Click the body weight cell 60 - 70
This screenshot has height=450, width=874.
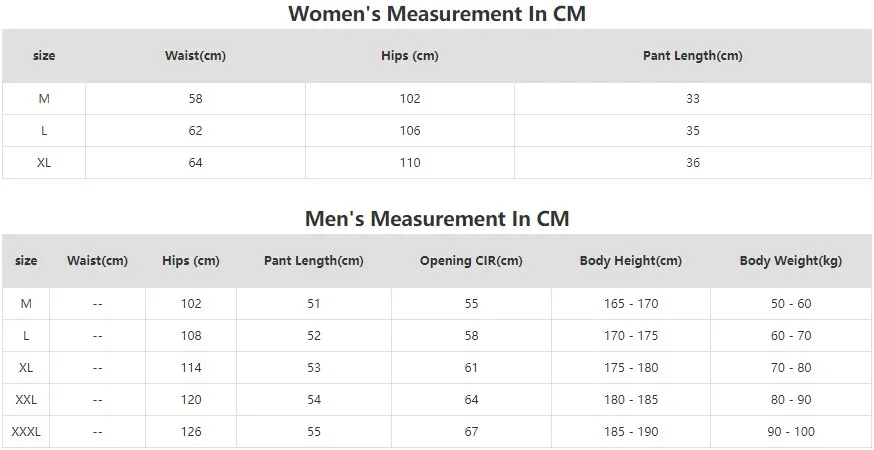point(791,336)
